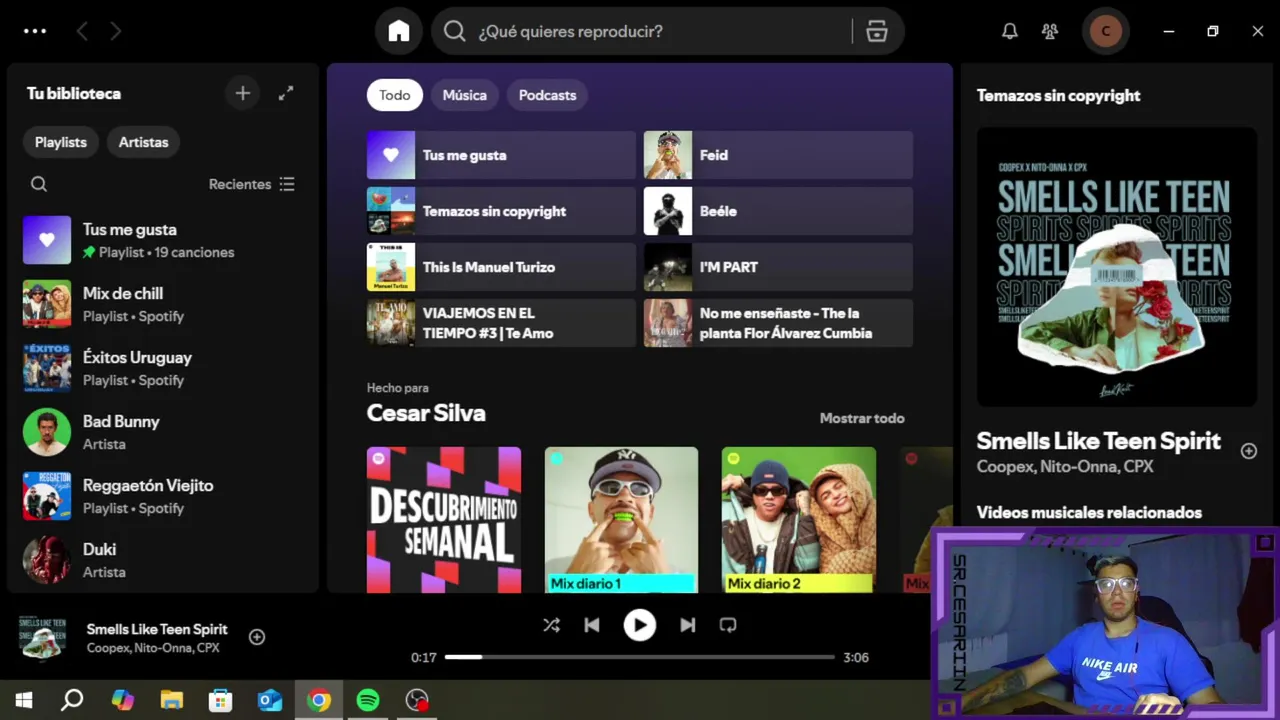Viewport: 1280px width, 720px height.
Task: Open the Cesar Silva heading link
Action: click(426, 413)
